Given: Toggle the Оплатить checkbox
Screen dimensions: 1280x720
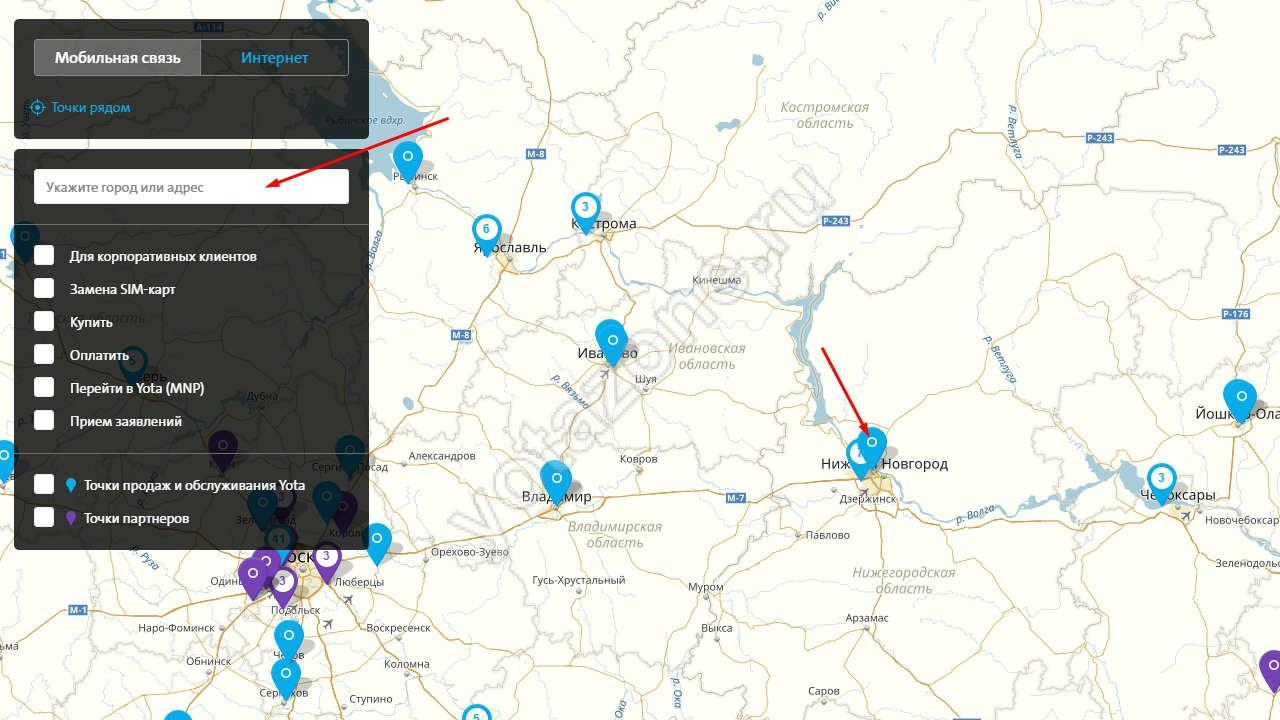Looking at the screenshot, I should coord(44,354).
